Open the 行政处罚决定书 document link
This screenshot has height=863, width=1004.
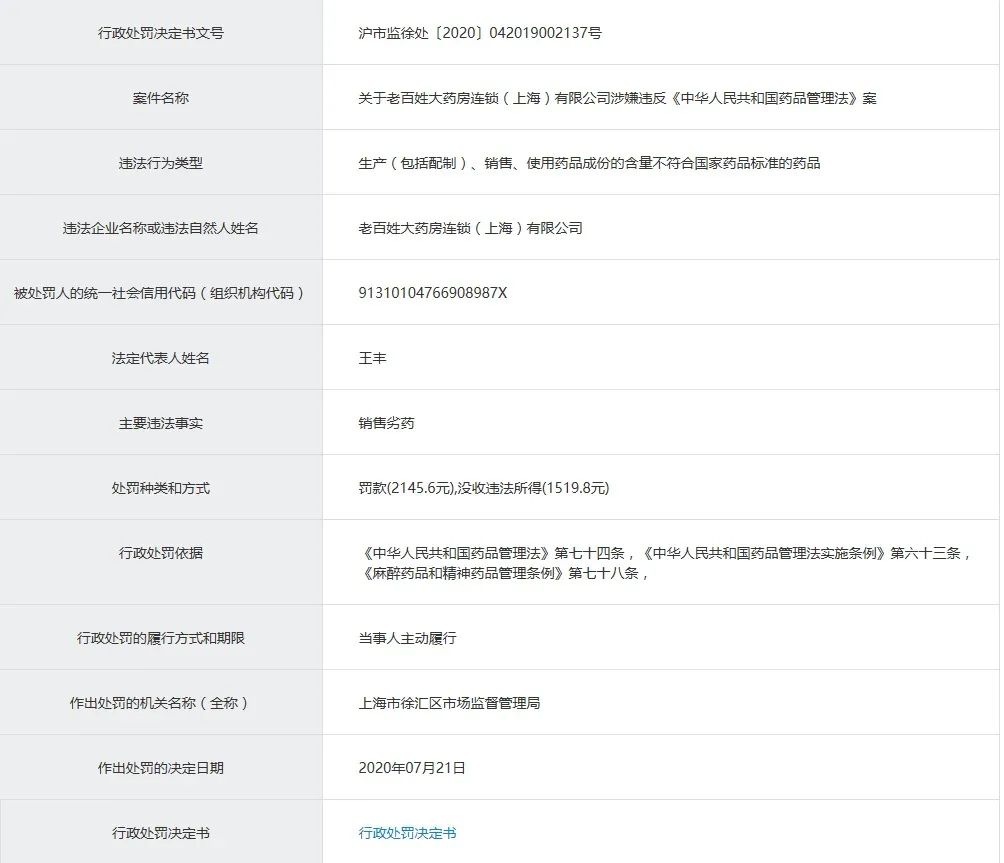[x=406, y=832]
